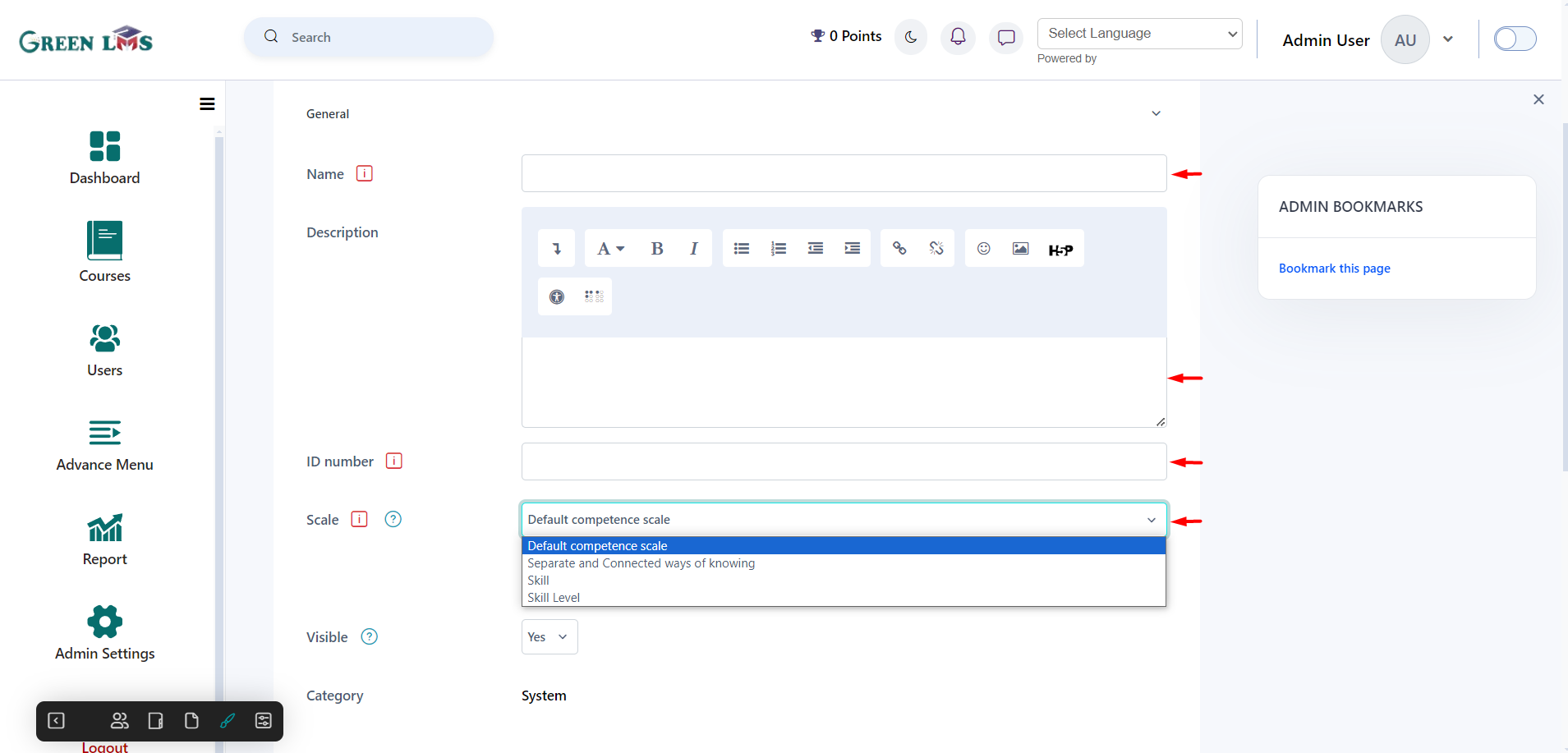1568x753 pixels.
Task: Focus the ID number input field
Action: tap(844, 461)
